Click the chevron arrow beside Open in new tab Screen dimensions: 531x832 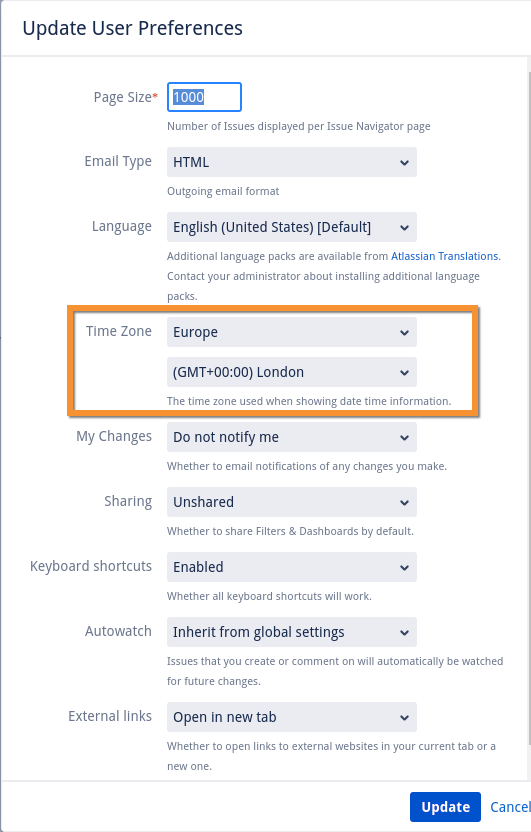404,718
